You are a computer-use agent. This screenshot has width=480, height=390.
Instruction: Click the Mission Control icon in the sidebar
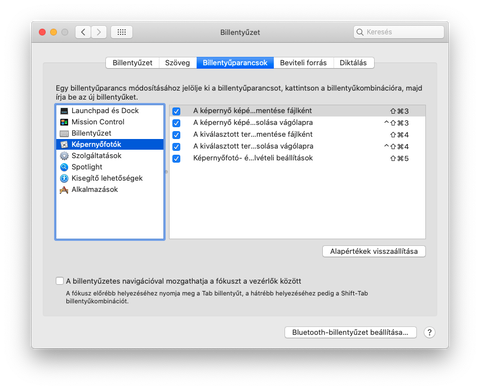click(x=64, y=122)
